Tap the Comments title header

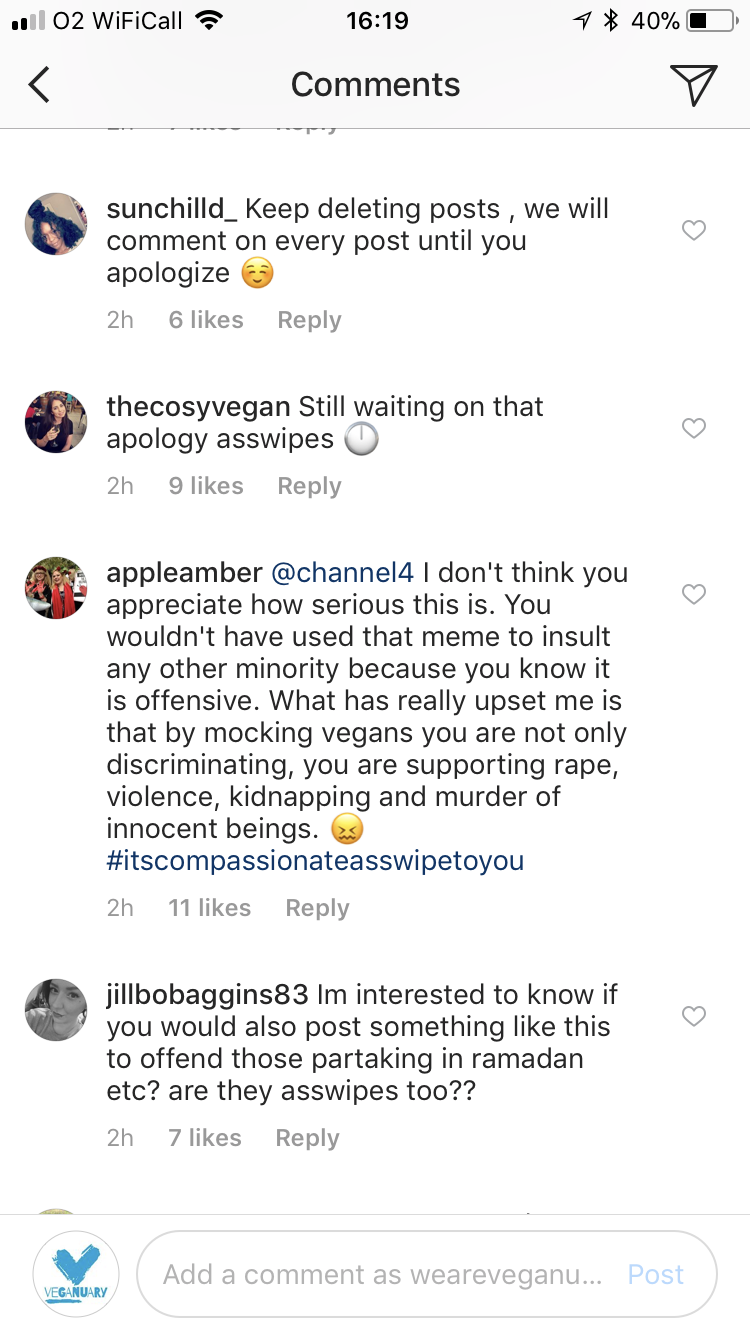coord(375,84)
